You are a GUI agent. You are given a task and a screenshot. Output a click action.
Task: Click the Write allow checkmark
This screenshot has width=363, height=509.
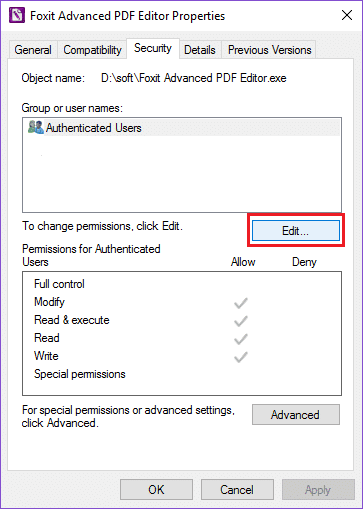click(241, 357)
